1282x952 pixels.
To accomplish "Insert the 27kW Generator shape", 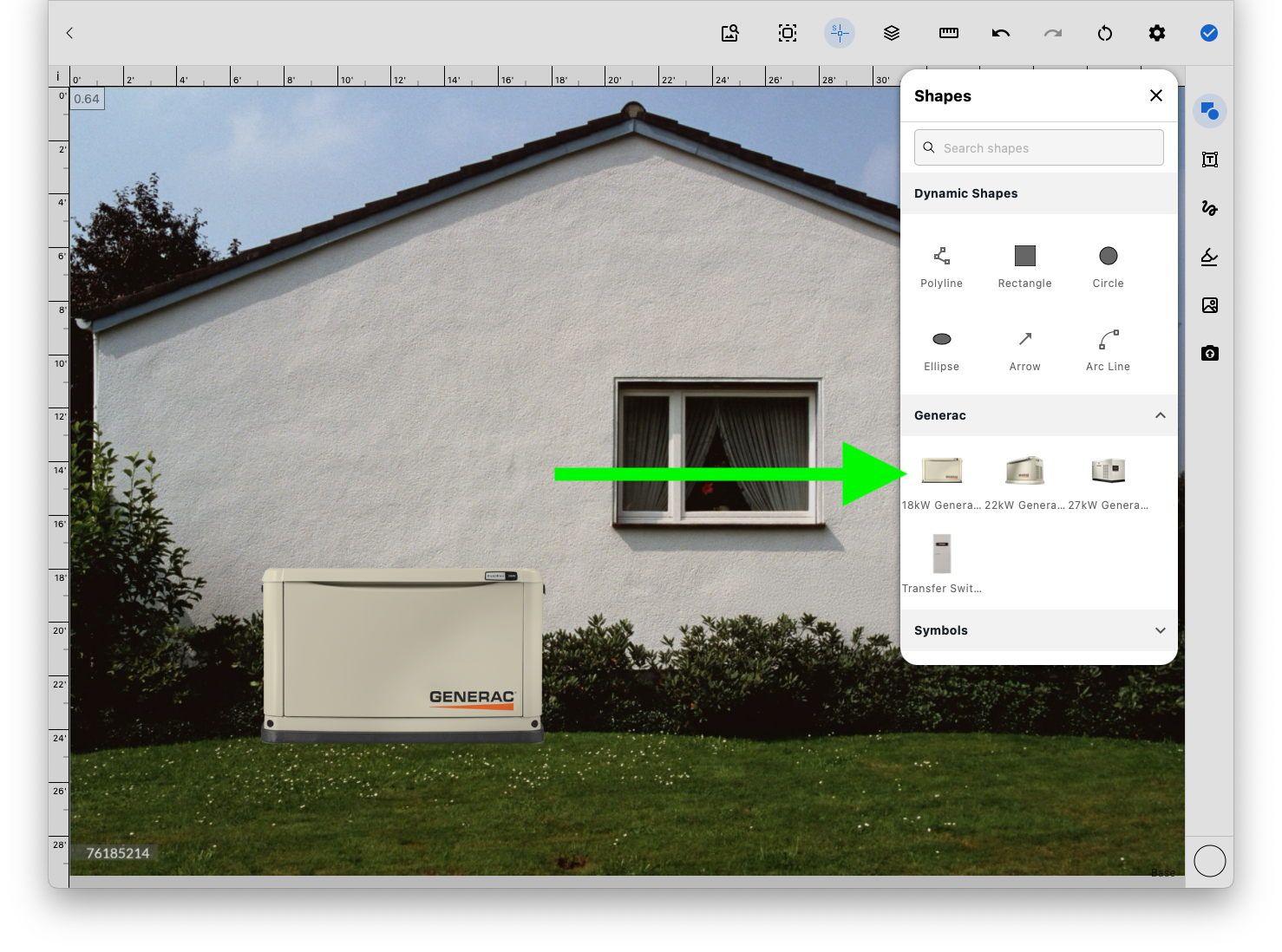I will pyautogui.click(x=1109, y=482).
